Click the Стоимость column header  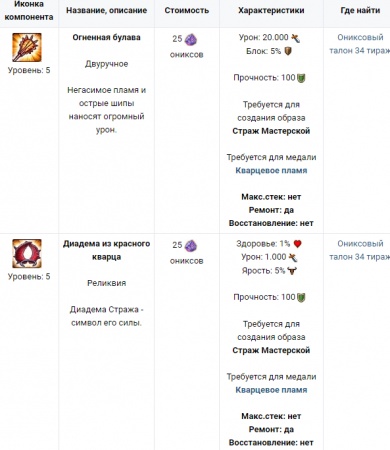[187, 10]
